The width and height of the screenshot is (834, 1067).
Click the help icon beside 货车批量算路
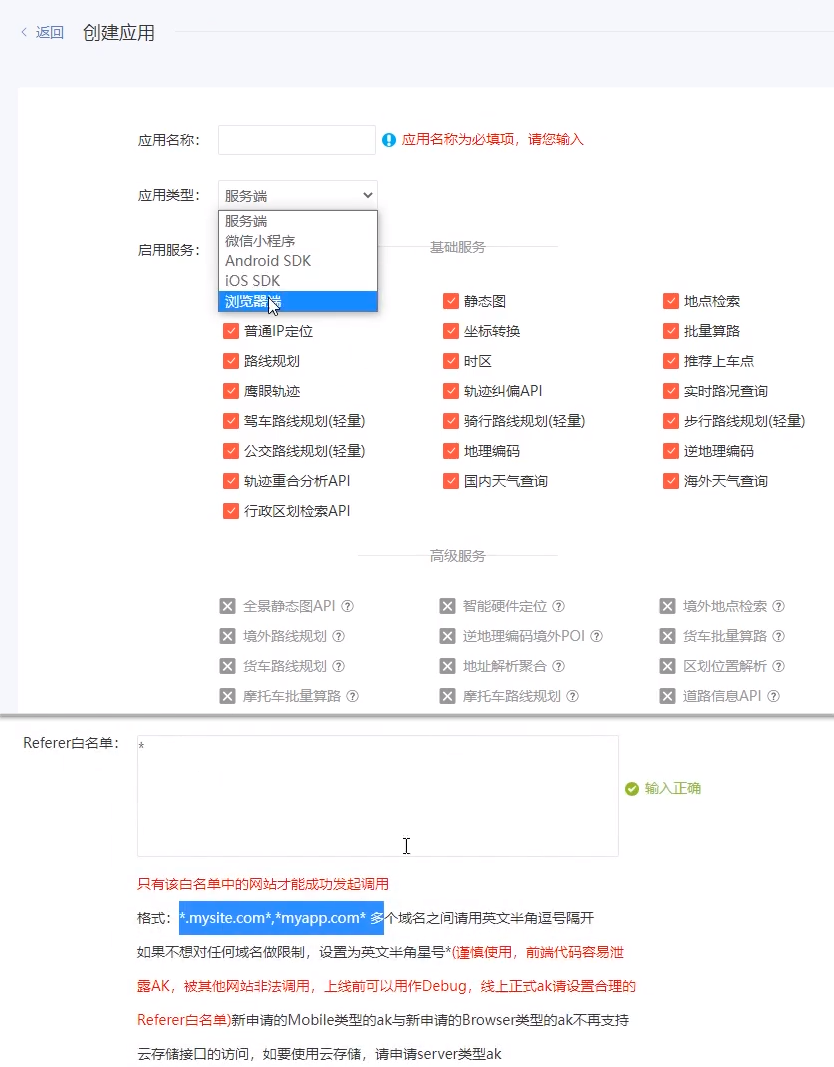point(779,636)
